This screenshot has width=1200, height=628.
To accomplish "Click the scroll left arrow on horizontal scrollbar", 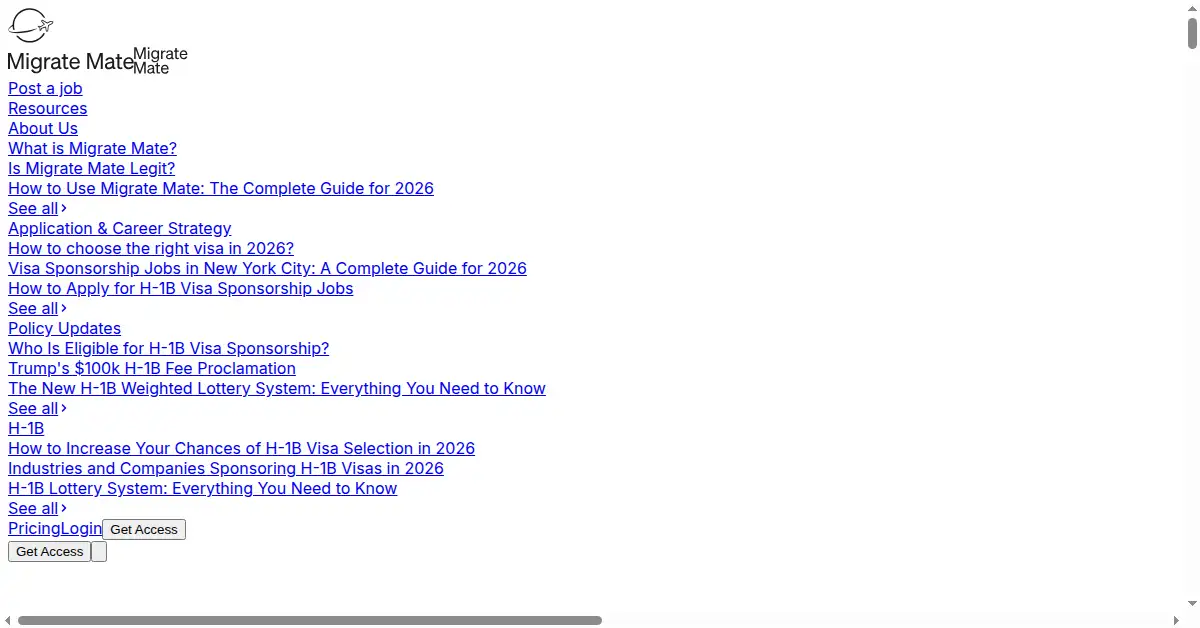I will tap(8, 620).
